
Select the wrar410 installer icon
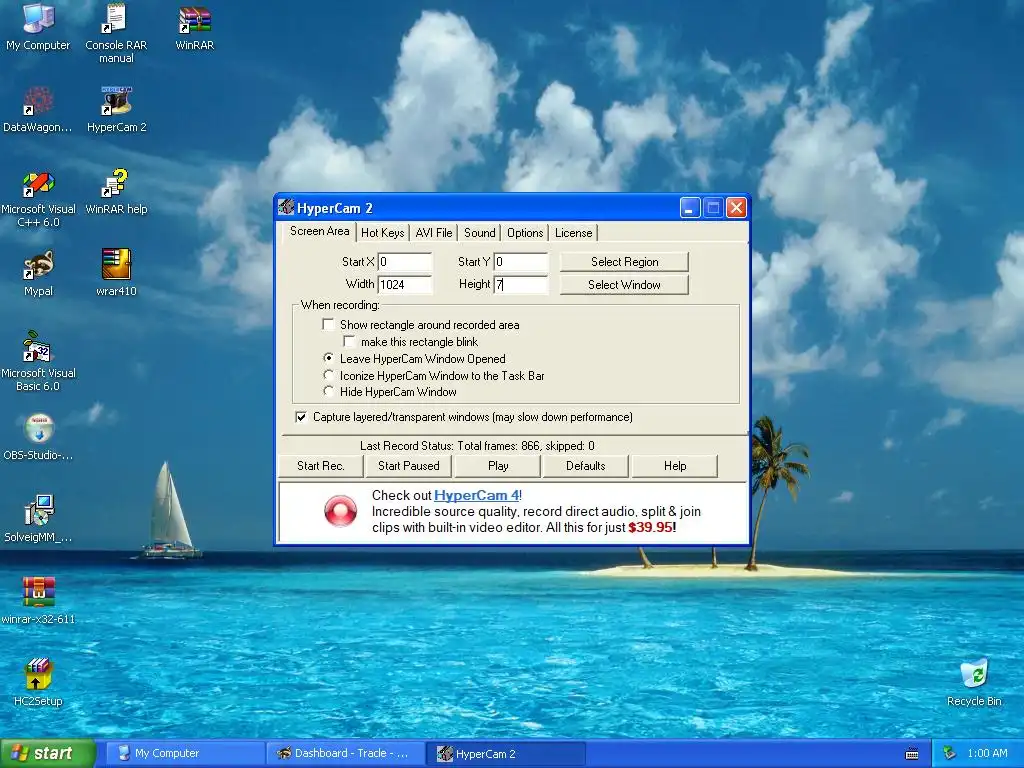point(116,272)
